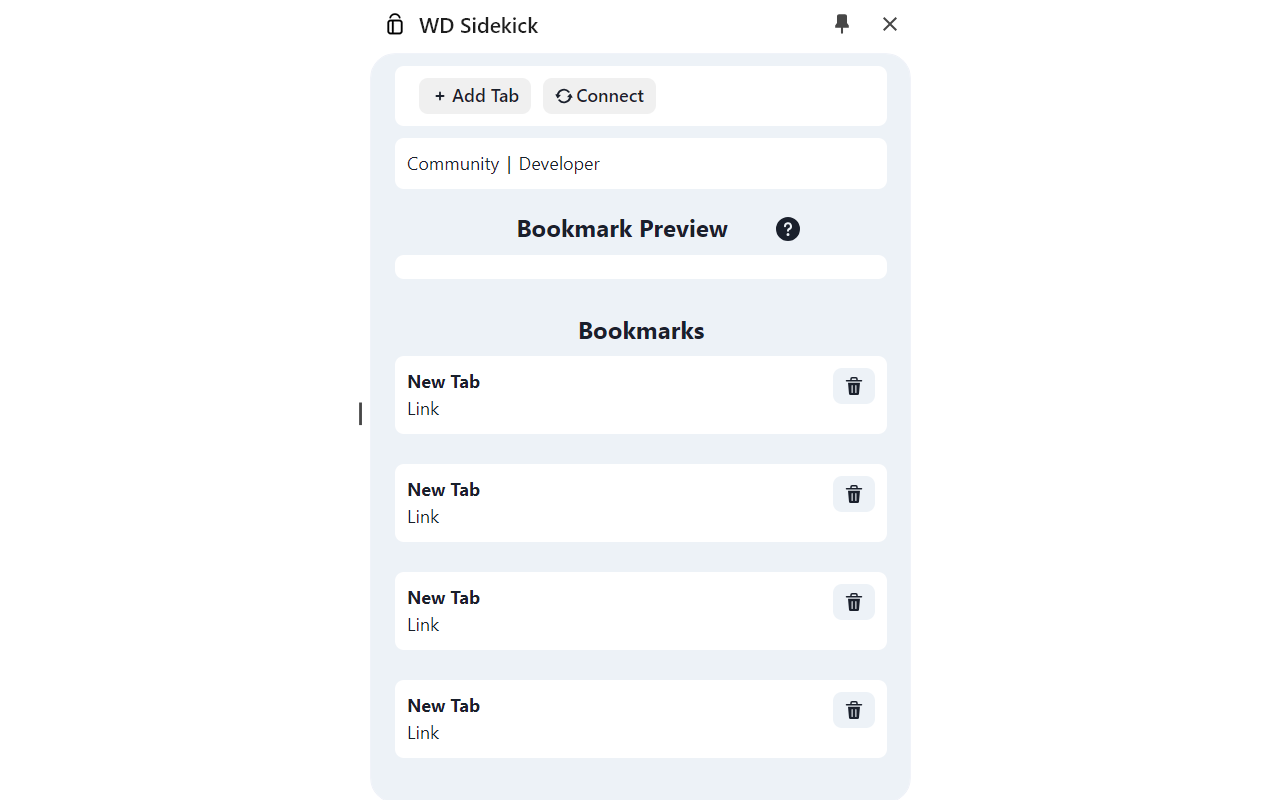Viewport: 1280px width, 800px height.
Task: Close the WD Sidekick panel
Action: point(890,24)
